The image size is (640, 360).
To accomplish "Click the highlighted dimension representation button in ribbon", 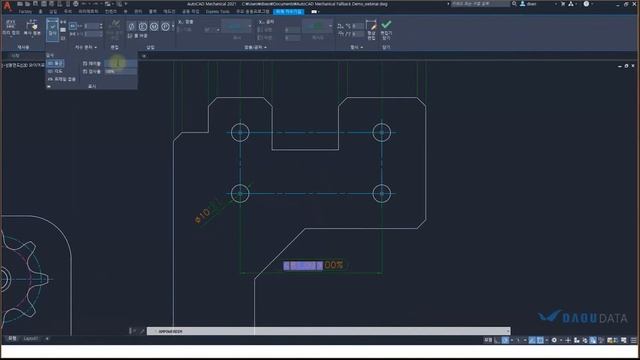I will click(52, 29).
